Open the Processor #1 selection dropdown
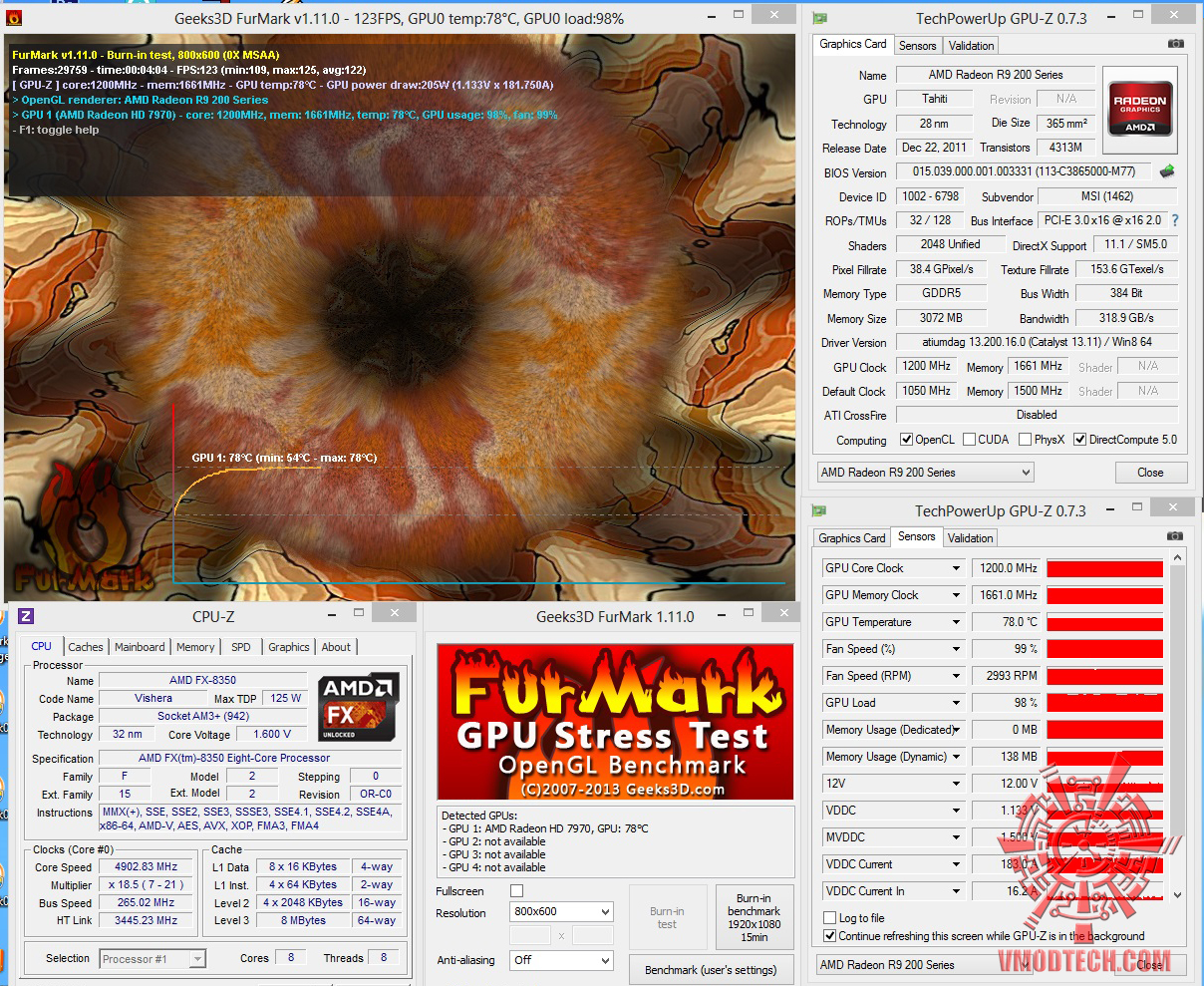This screenshot has height=986, width=1204. tap(152, 959)
